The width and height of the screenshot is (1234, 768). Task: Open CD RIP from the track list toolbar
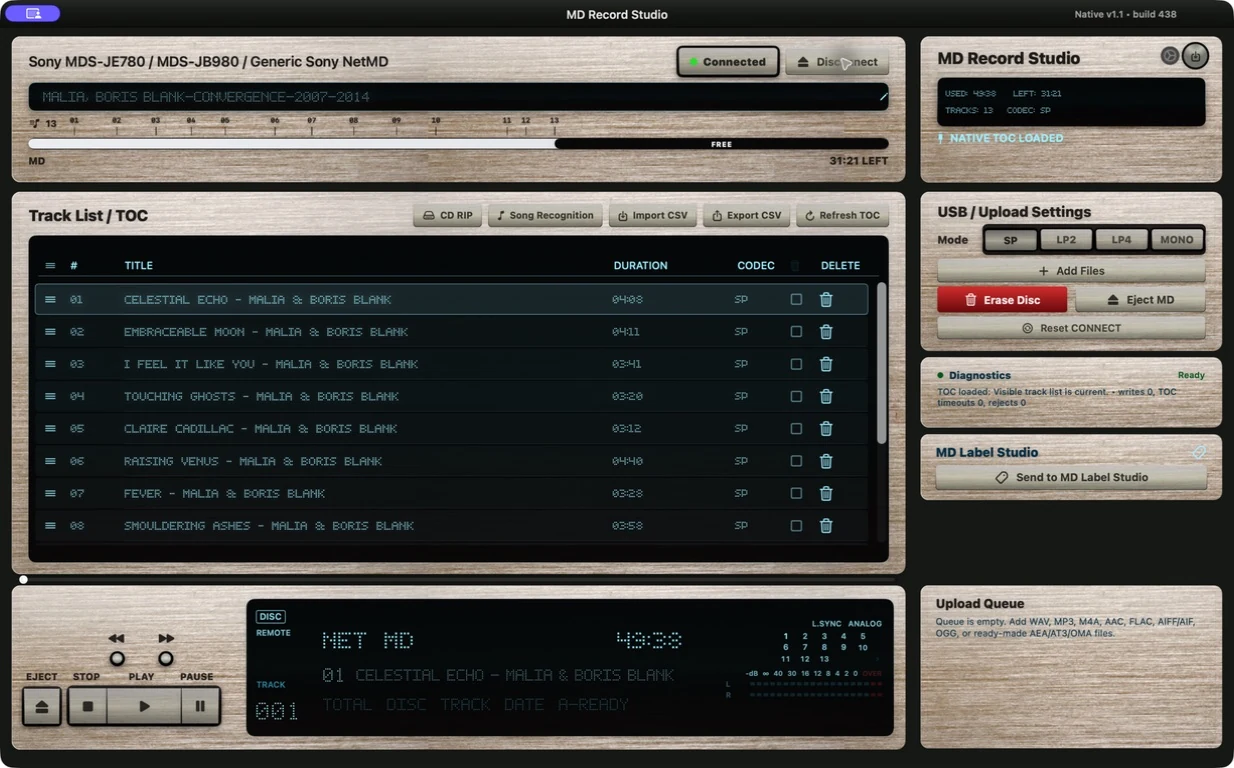coord(447,215)
